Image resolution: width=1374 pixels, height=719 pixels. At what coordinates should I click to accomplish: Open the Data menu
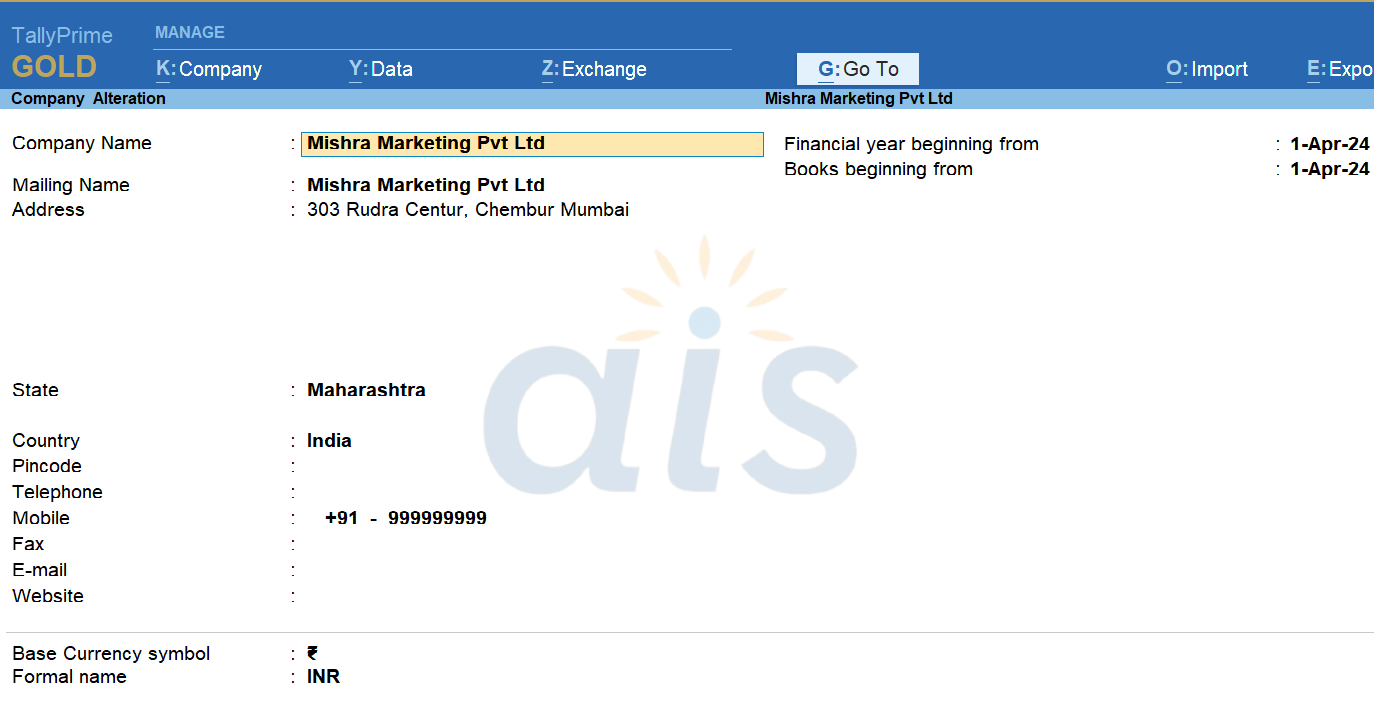pyautogui.click(x=381, y=69)
